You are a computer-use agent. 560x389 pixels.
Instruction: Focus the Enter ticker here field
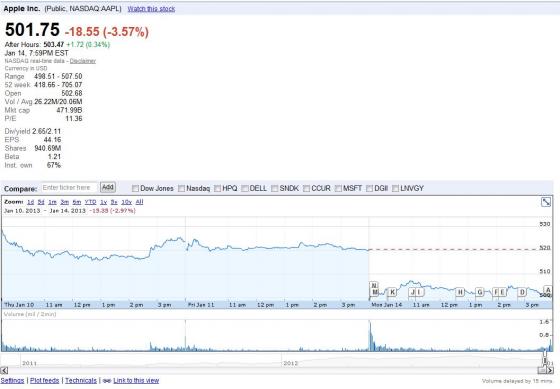click(69, 188)
